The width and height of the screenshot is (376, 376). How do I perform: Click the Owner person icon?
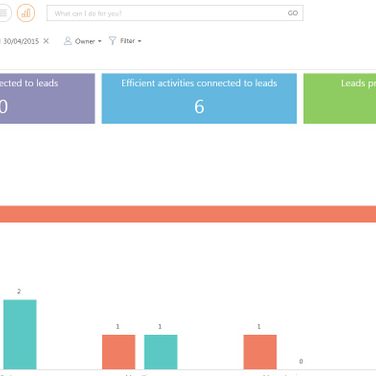[68, 41]
